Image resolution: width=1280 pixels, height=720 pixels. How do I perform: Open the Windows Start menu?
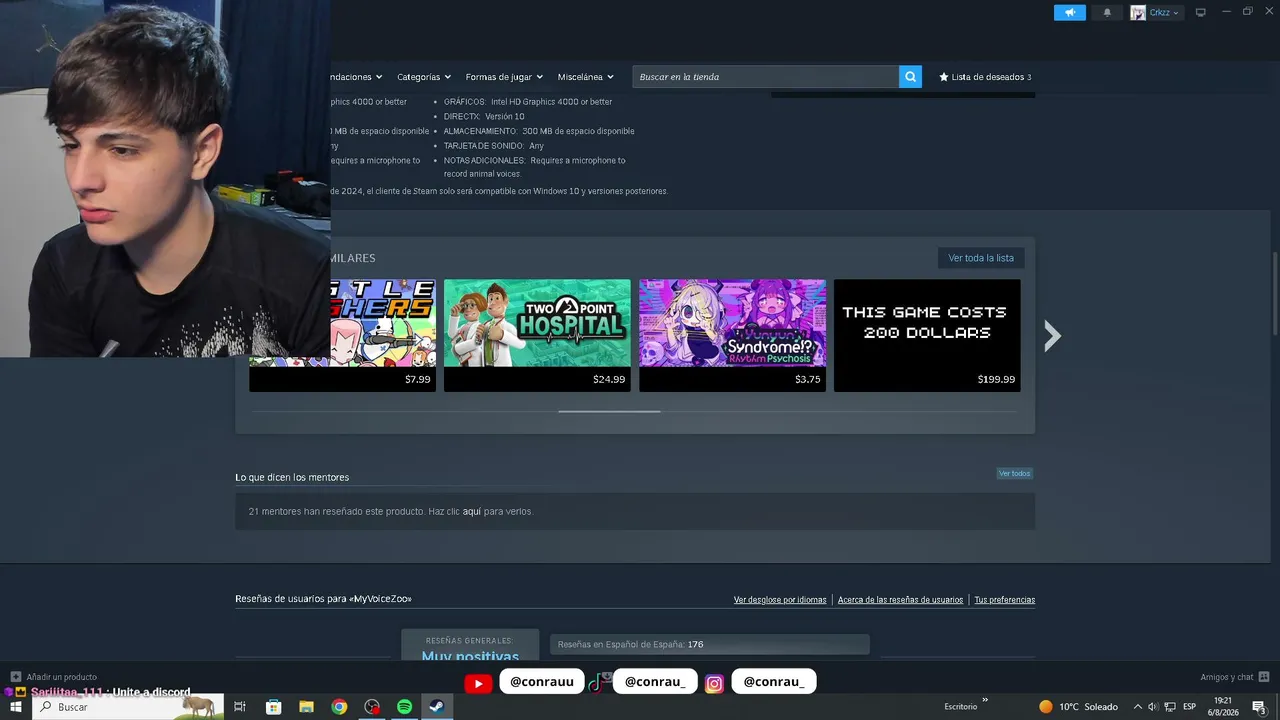(x=16, y=707)
